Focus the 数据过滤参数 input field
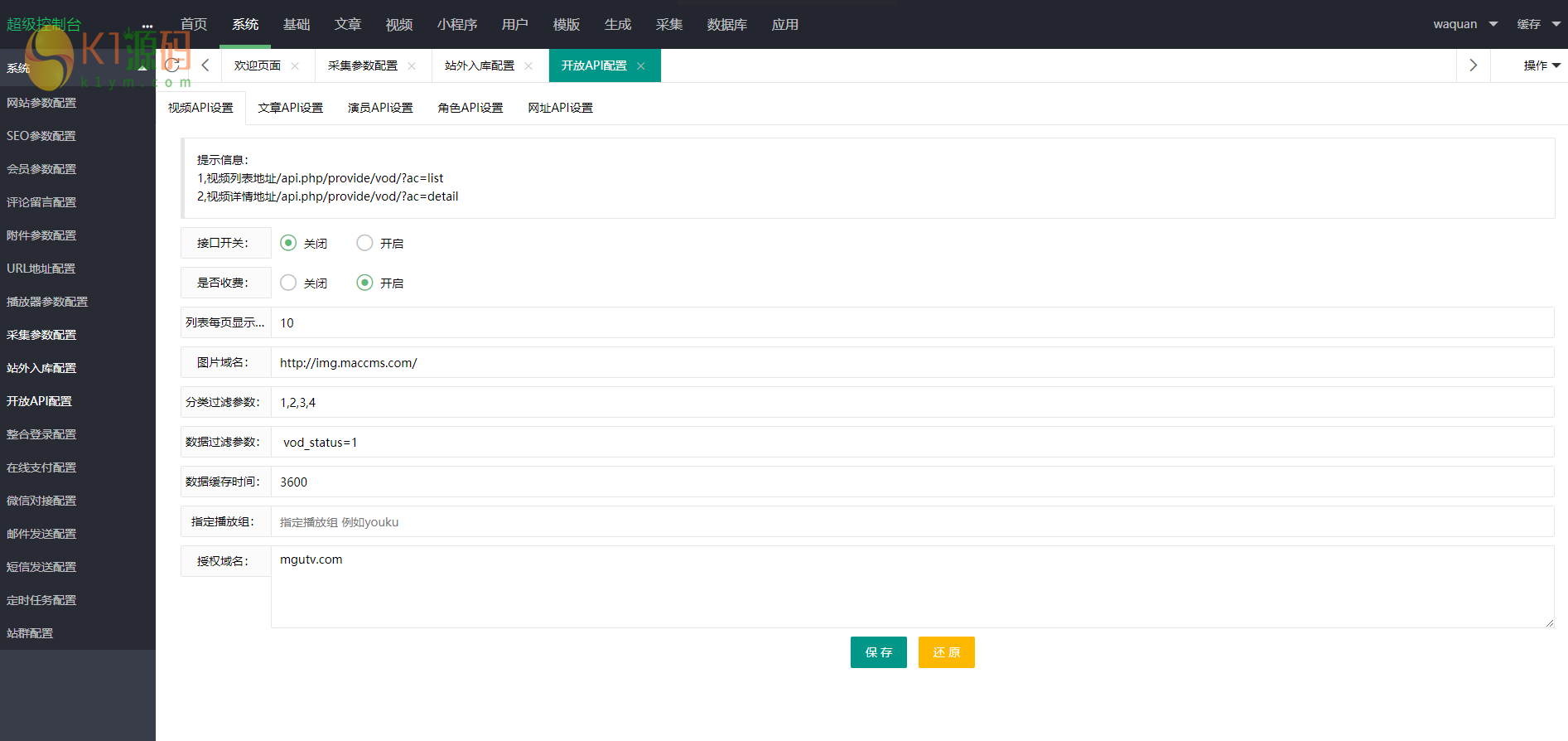Image resolution: width=1568 pixels, height=741 pixels. click(x=913, y=442)
